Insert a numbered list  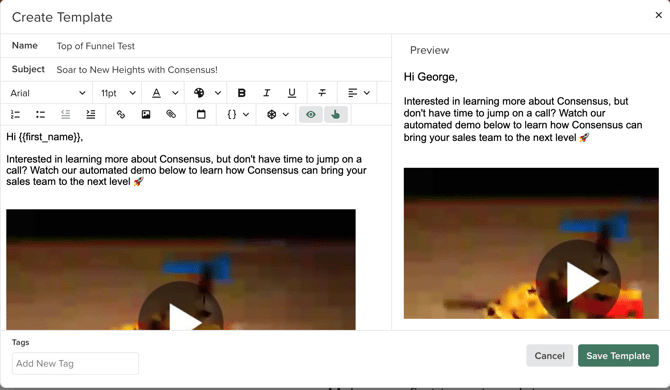pyautogui.click(x=15, y=114)
